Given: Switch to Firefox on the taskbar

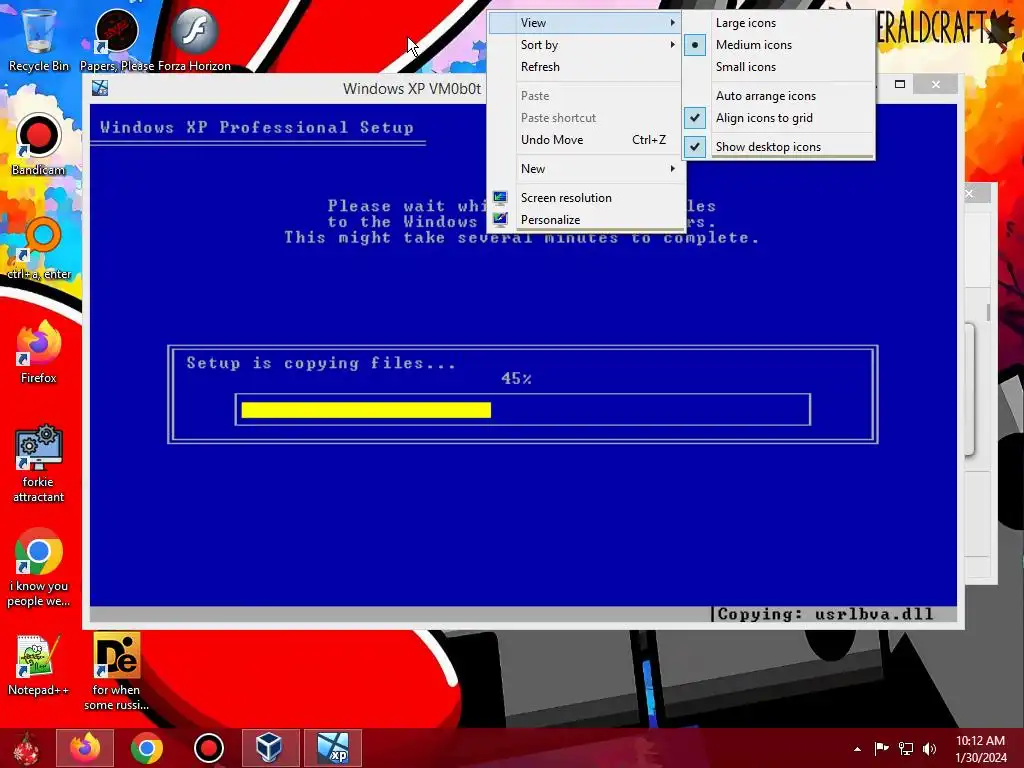Looking at the screenshot, I should click(x=85, y=748).
